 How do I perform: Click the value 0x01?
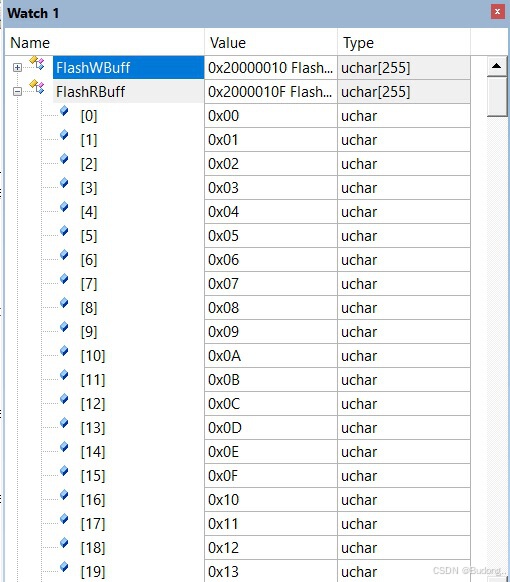point(223,140)
